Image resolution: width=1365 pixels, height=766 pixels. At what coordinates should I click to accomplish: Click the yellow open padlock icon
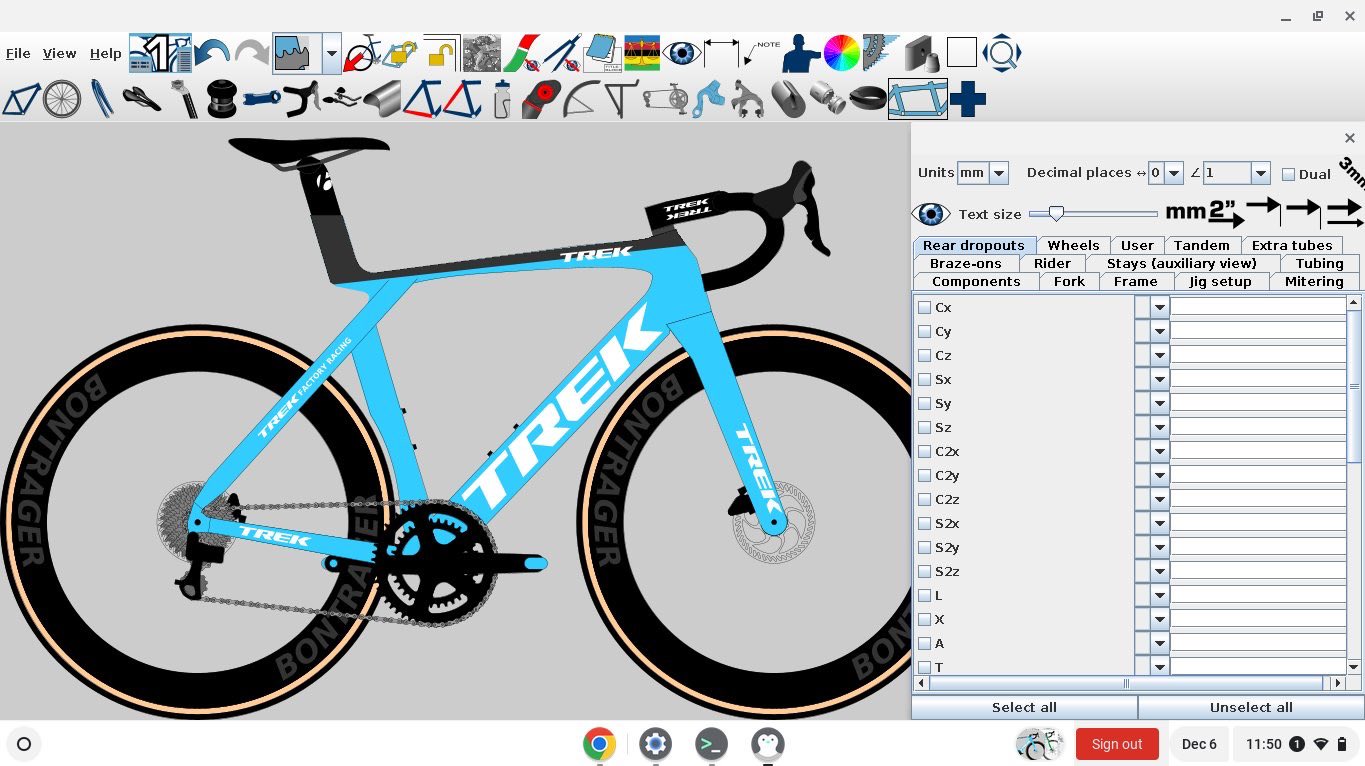pyautogui.click(x=441, y=53)
